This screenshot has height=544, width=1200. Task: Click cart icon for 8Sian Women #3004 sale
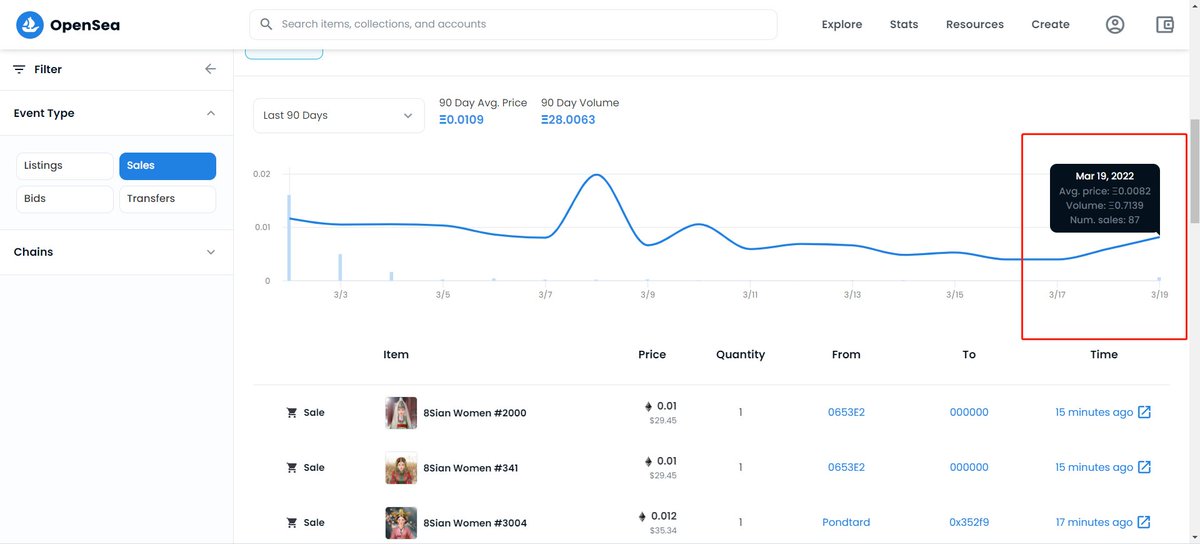[x=292, y=522]
